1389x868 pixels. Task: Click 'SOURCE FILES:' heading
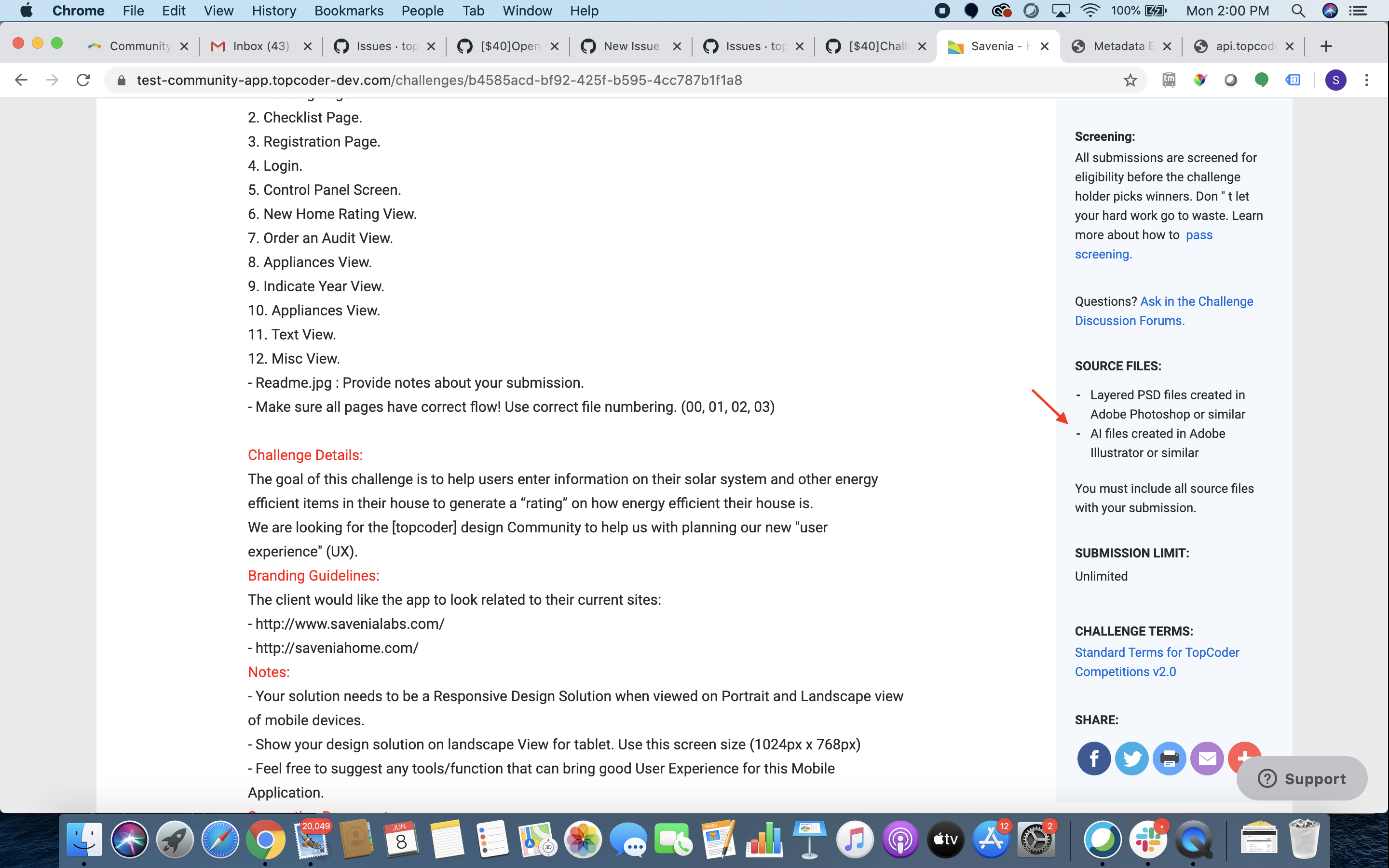[1117, 366]
